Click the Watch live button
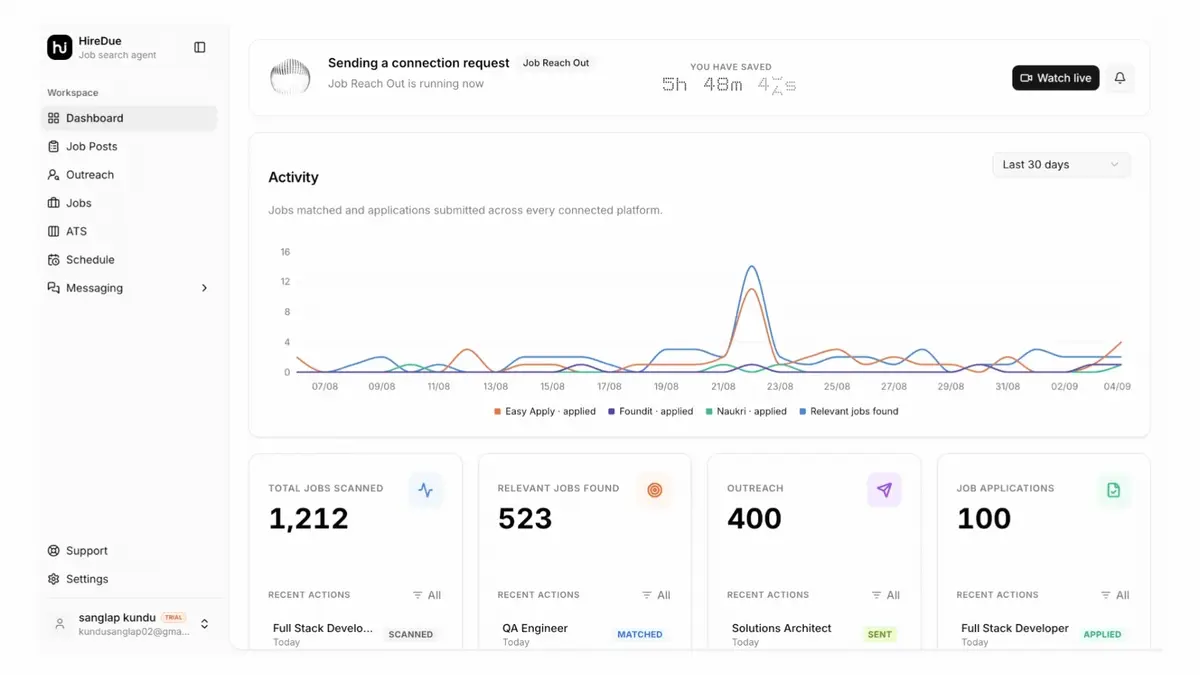Screen dimensions: 1200x675 1055,78
